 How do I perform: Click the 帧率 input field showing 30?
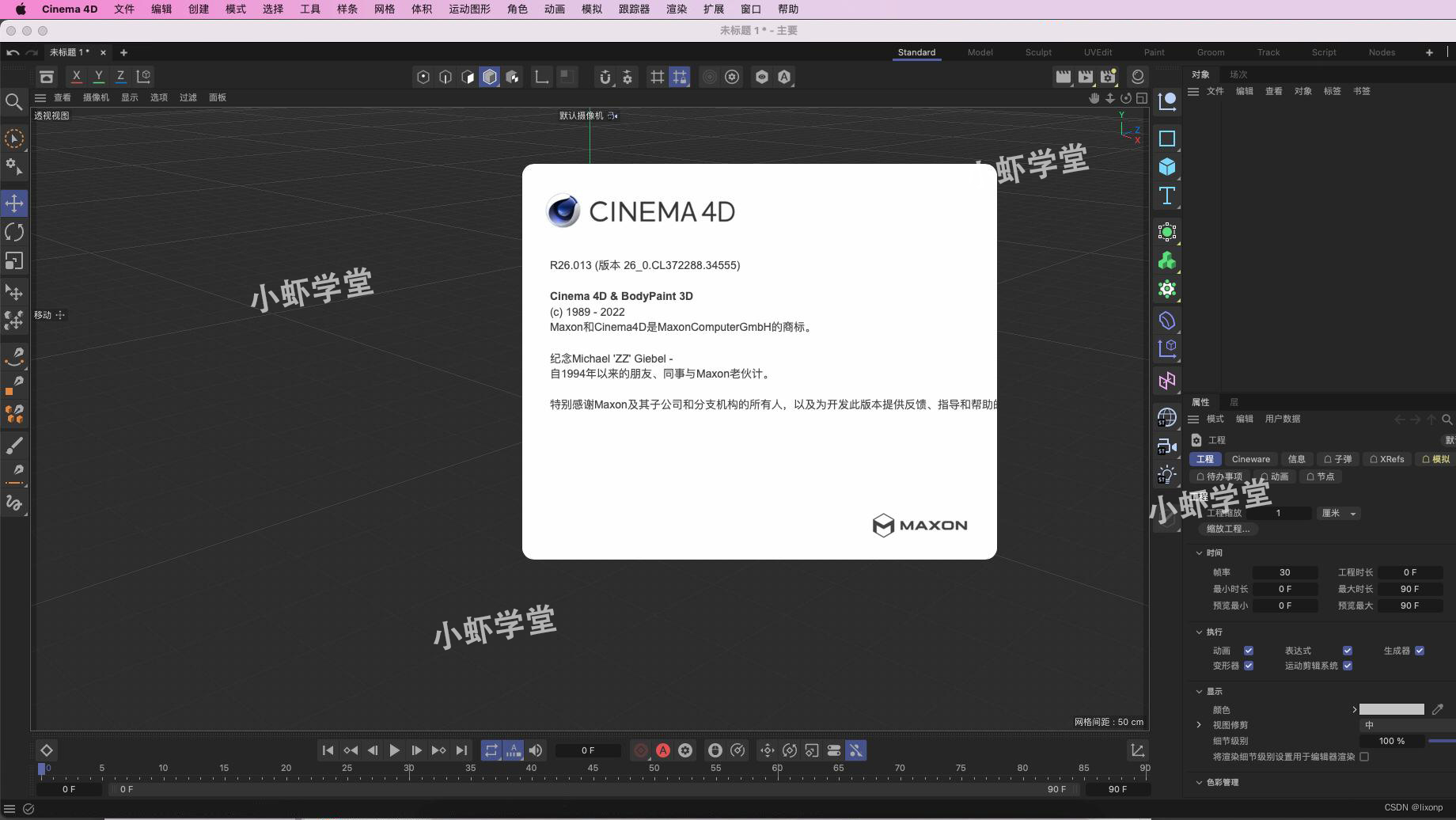click(1284, 572)
